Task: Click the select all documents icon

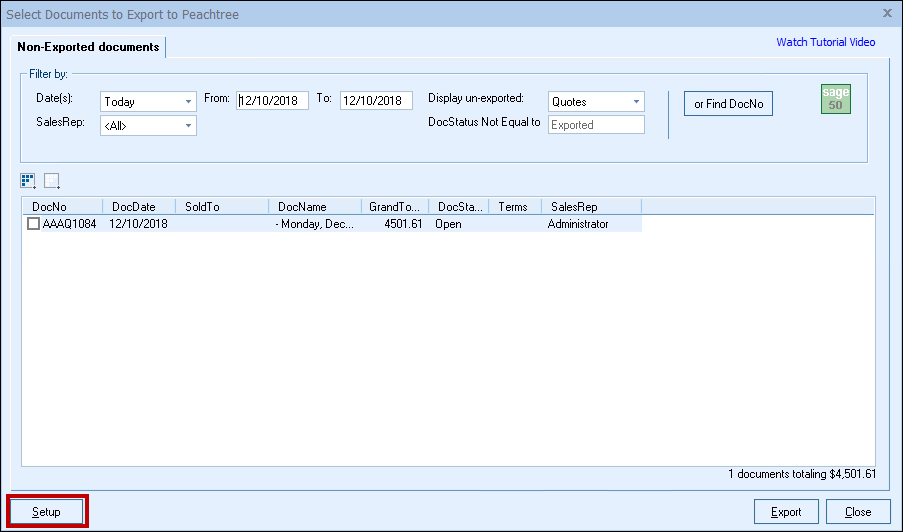Action: pos(28,181)
